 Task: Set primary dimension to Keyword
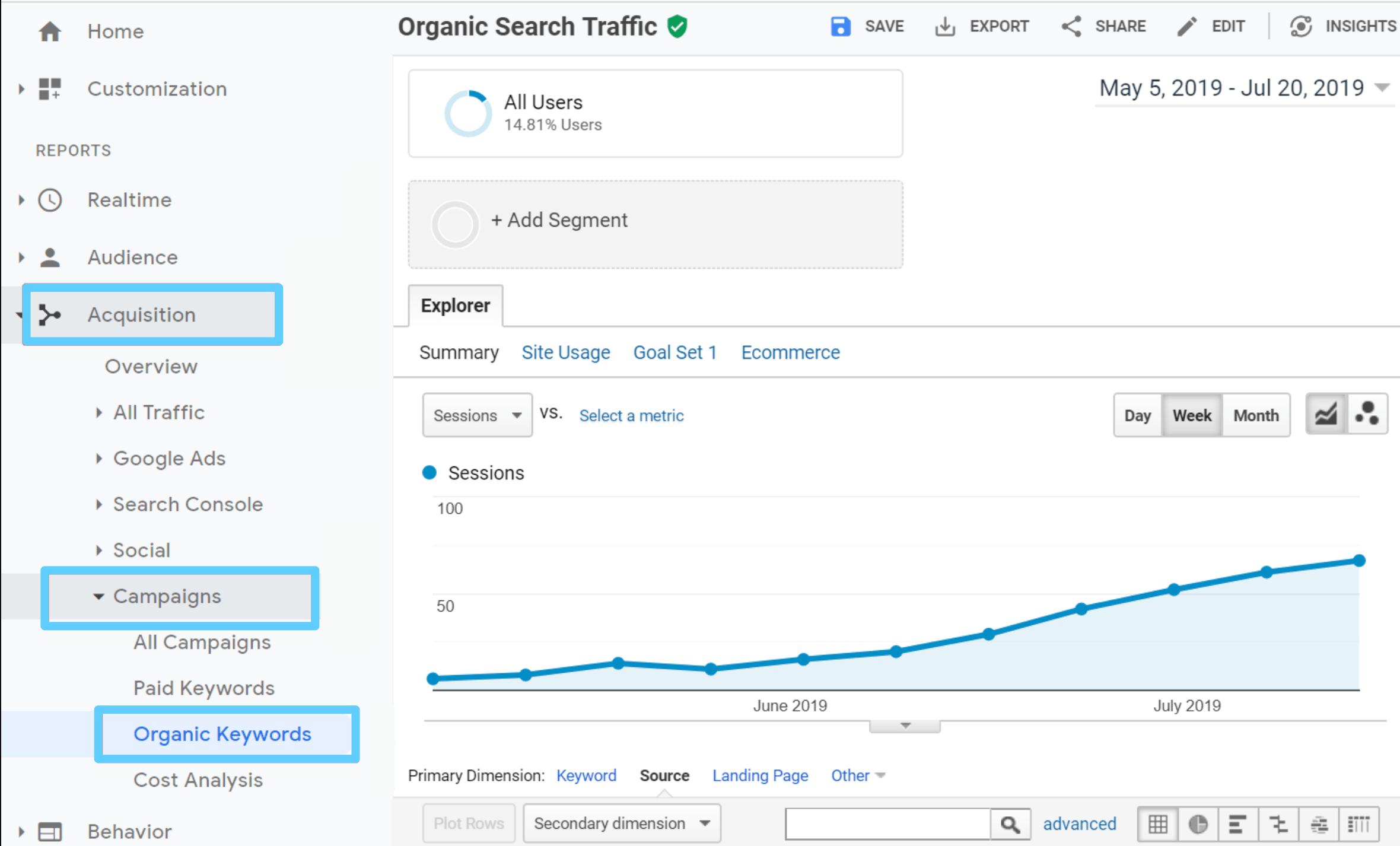(586, 775)
